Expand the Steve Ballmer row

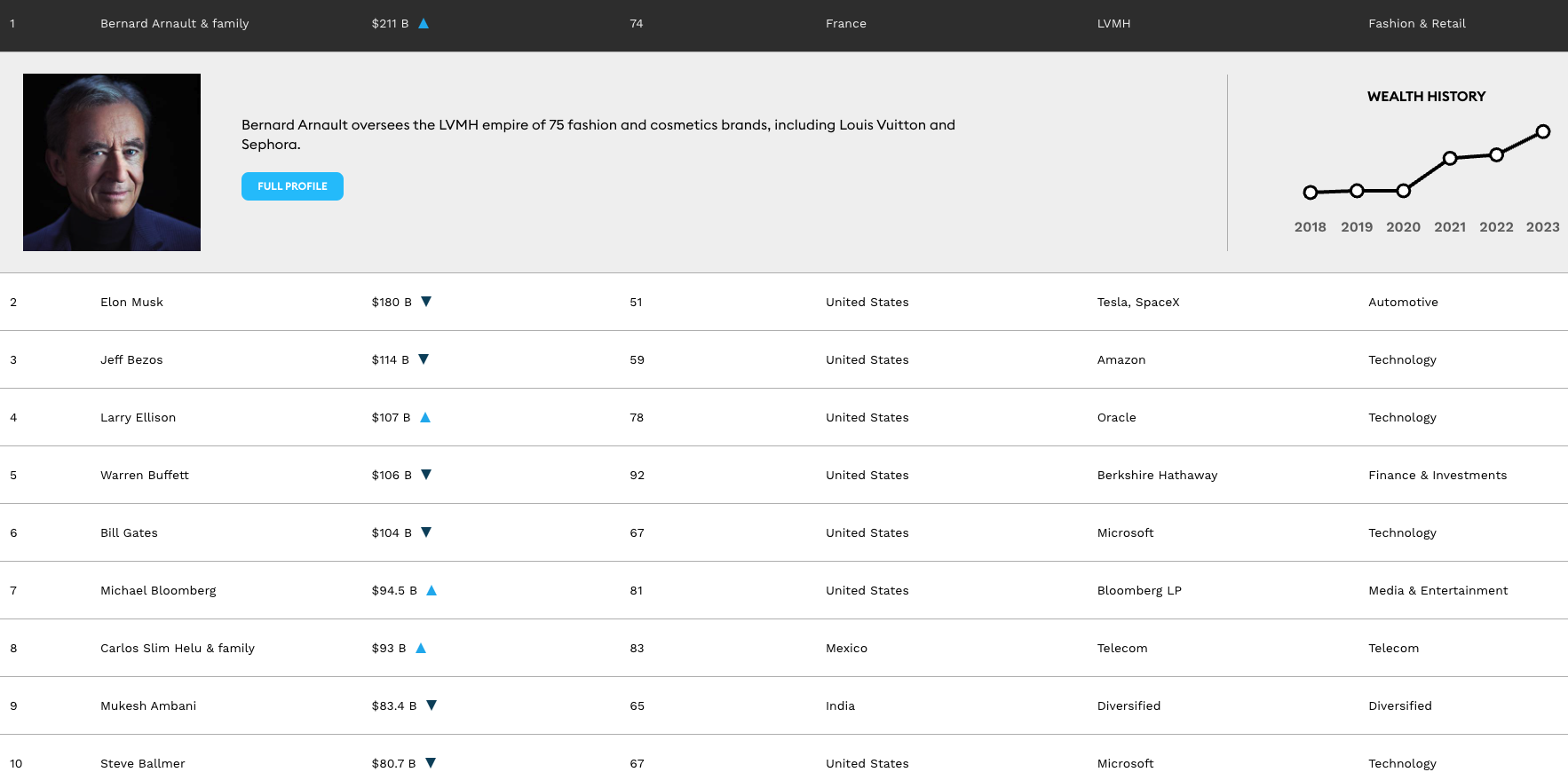click(784, 758)
